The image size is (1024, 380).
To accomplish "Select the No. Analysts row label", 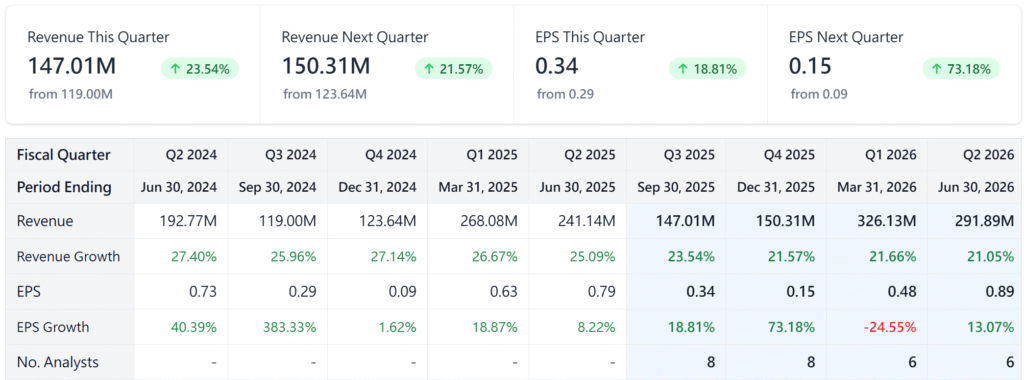I will [58, 362].
